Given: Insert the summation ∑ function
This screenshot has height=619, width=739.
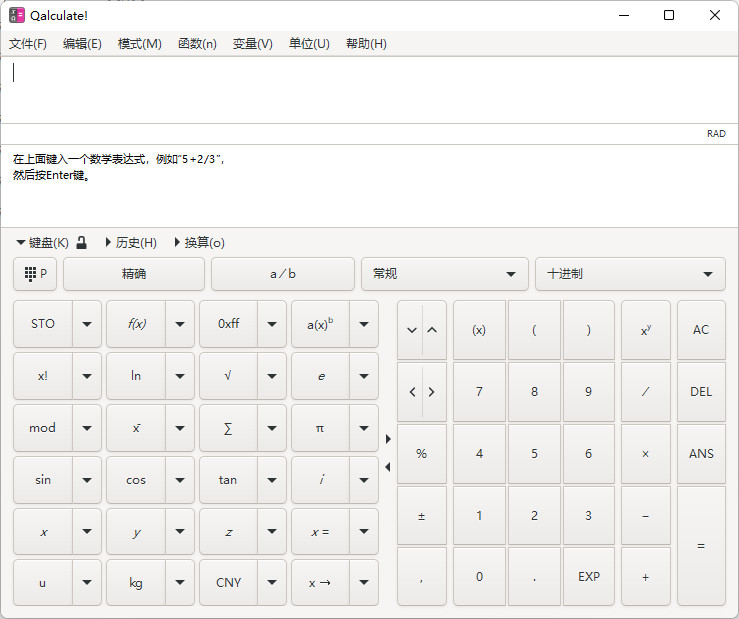Looking at the screenshot, I should 228,428.
